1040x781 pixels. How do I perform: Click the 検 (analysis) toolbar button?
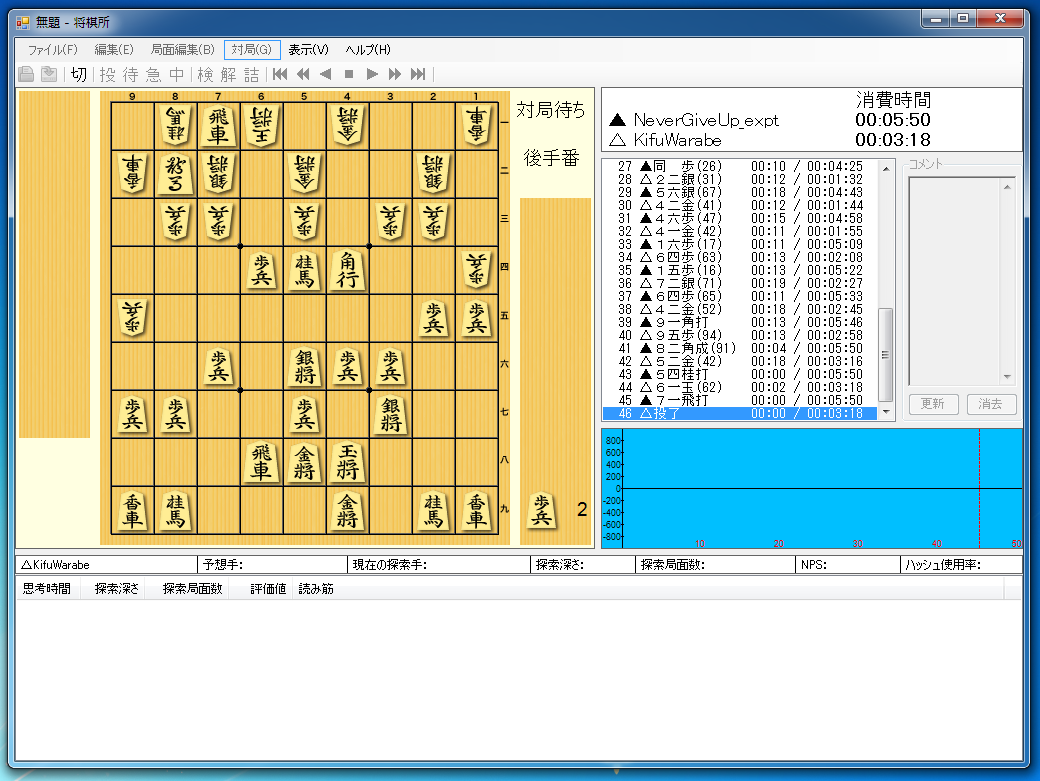click(x=206, y=74)
